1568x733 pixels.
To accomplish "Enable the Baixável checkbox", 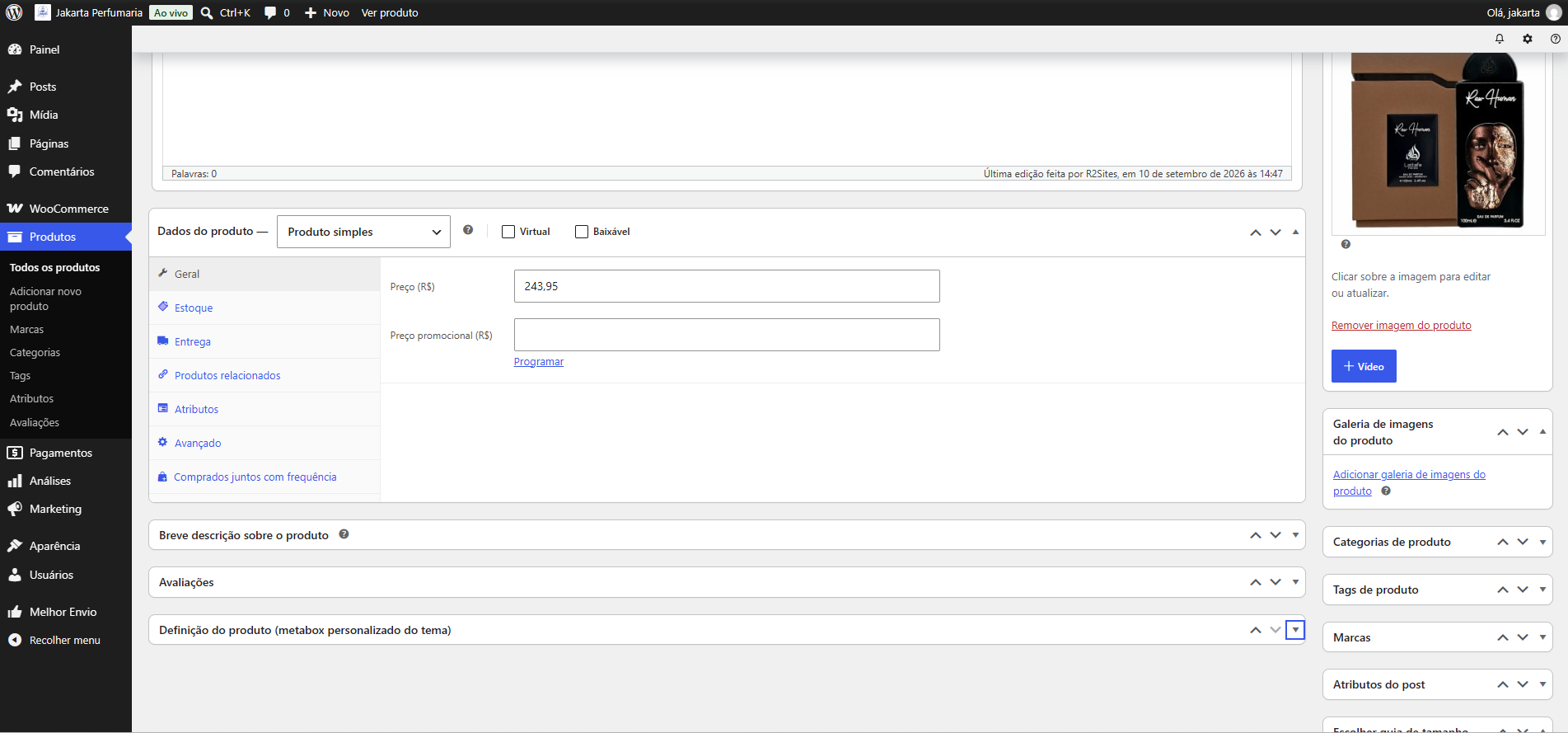I will pos(582,232).
